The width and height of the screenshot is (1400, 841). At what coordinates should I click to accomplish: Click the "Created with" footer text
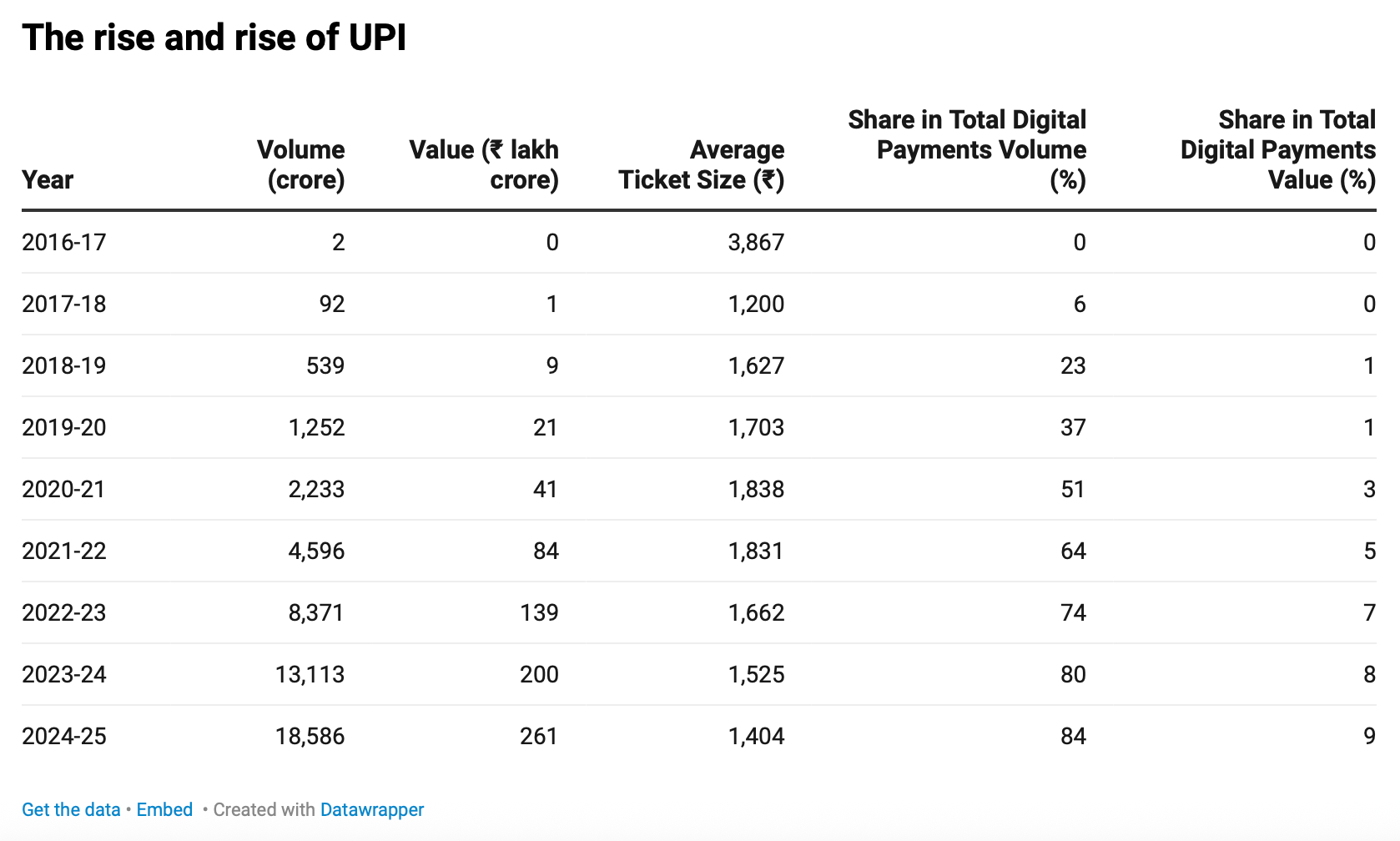pos(264,809)
